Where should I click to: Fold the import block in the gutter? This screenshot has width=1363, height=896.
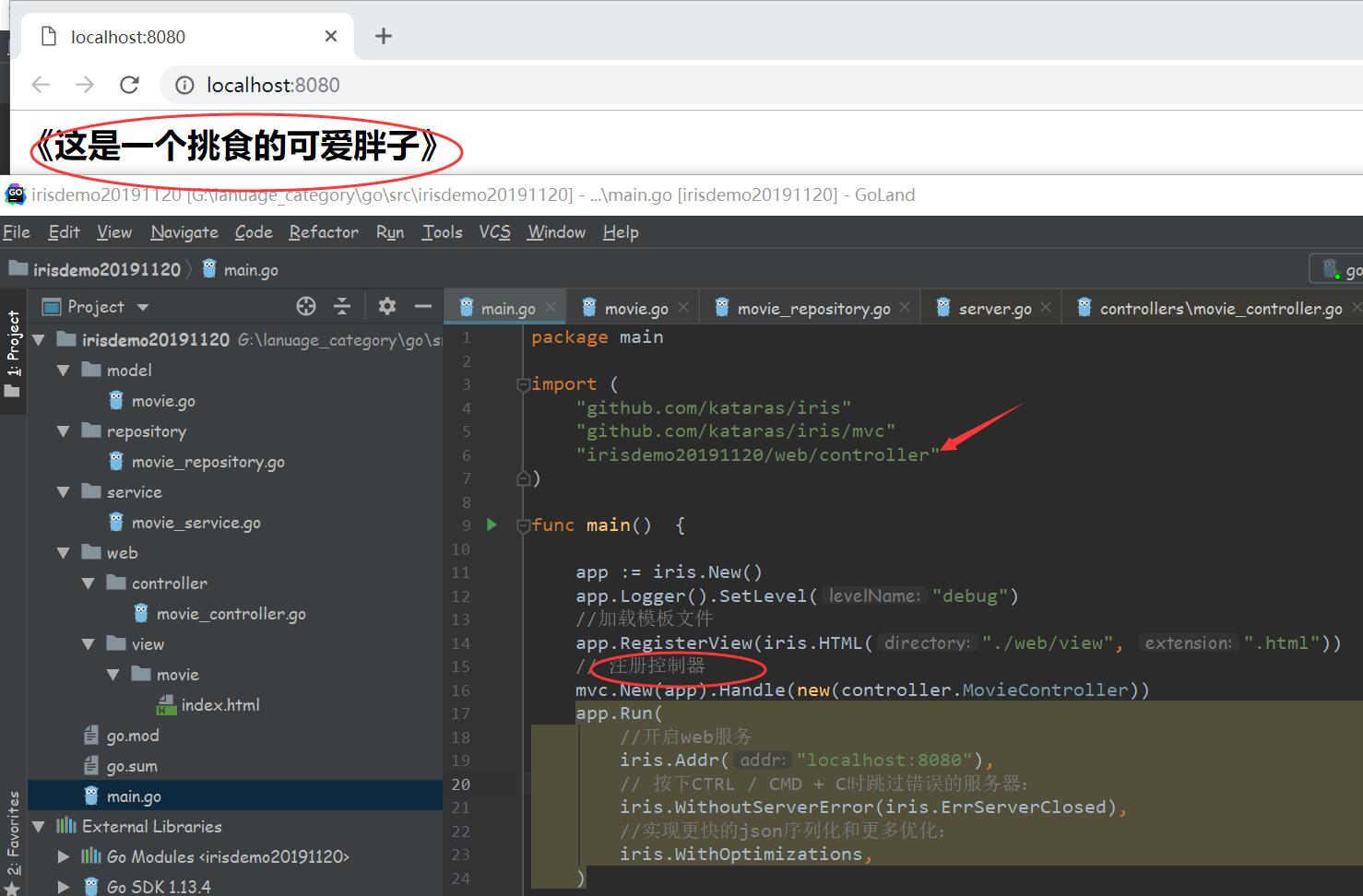(523, 384)
